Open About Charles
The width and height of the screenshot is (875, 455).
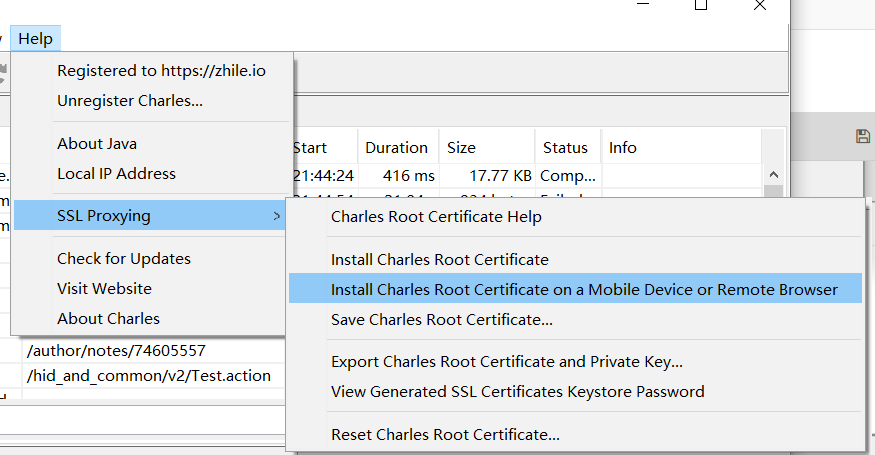108,318
